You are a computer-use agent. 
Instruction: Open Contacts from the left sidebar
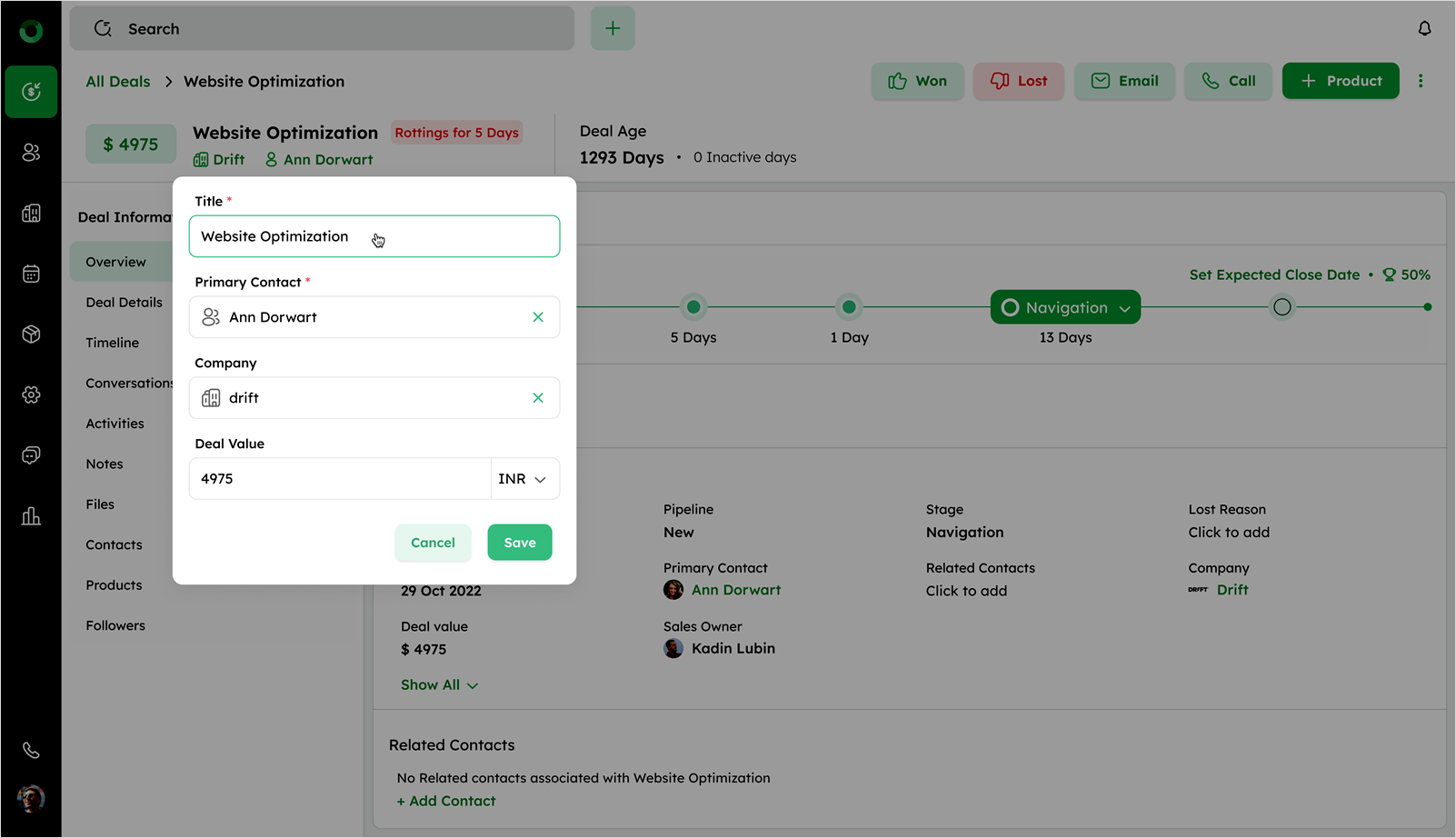(x=31, y=153)
